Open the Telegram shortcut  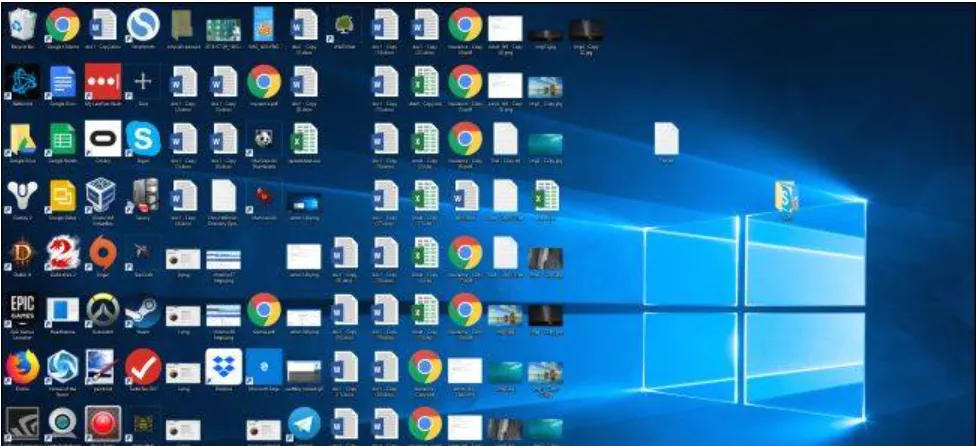[x=303, y=424]
